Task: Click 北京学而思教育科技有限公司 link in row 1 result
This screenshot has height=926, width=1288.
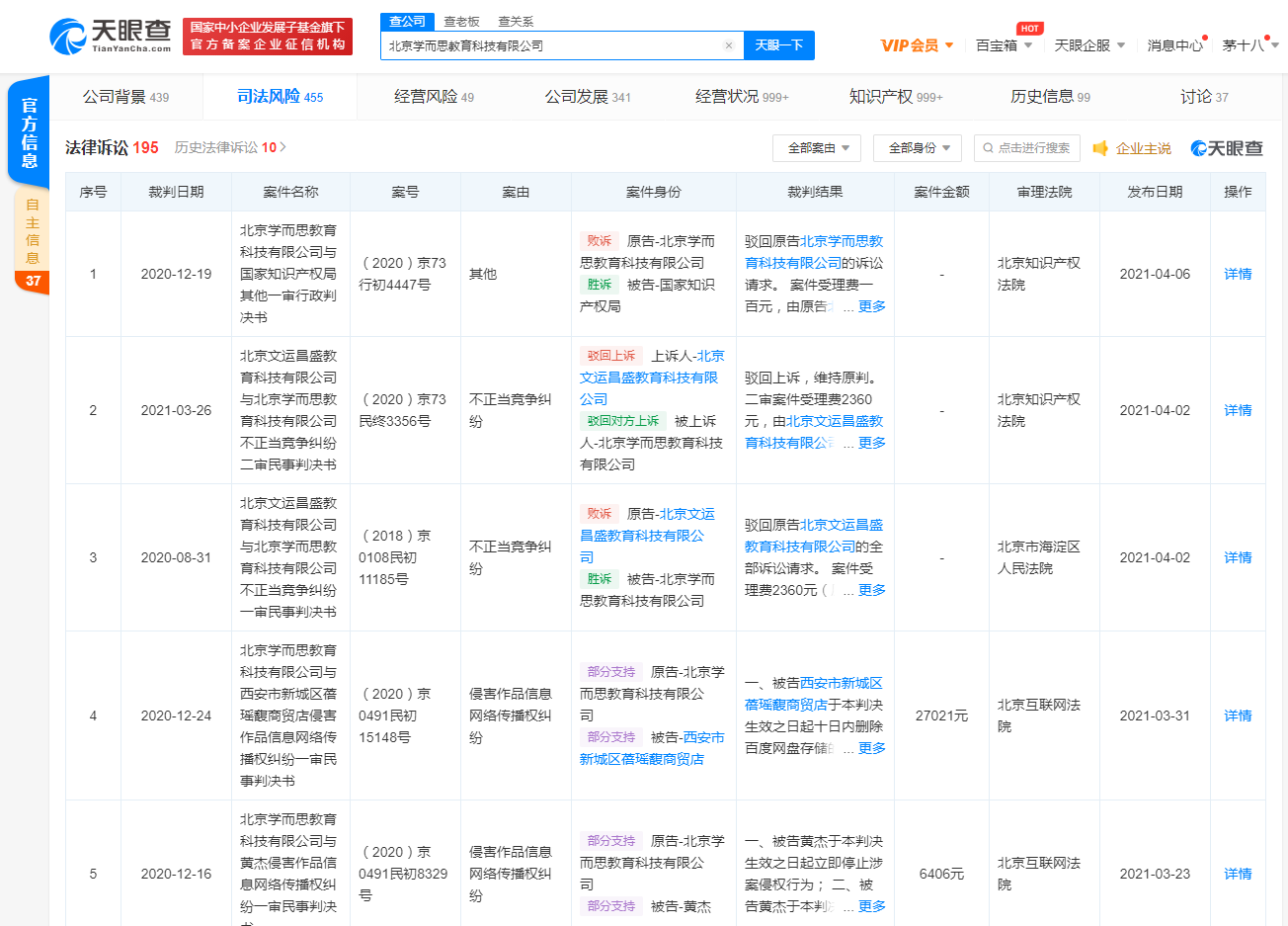Action: tap(814, 252)
